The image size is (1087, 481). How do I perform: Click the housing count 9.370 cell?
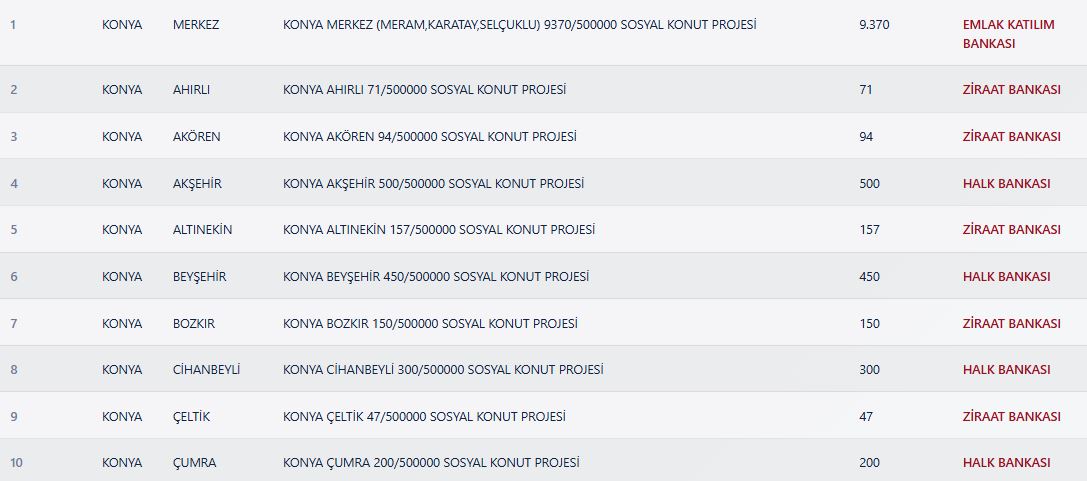tap(874, 24)
